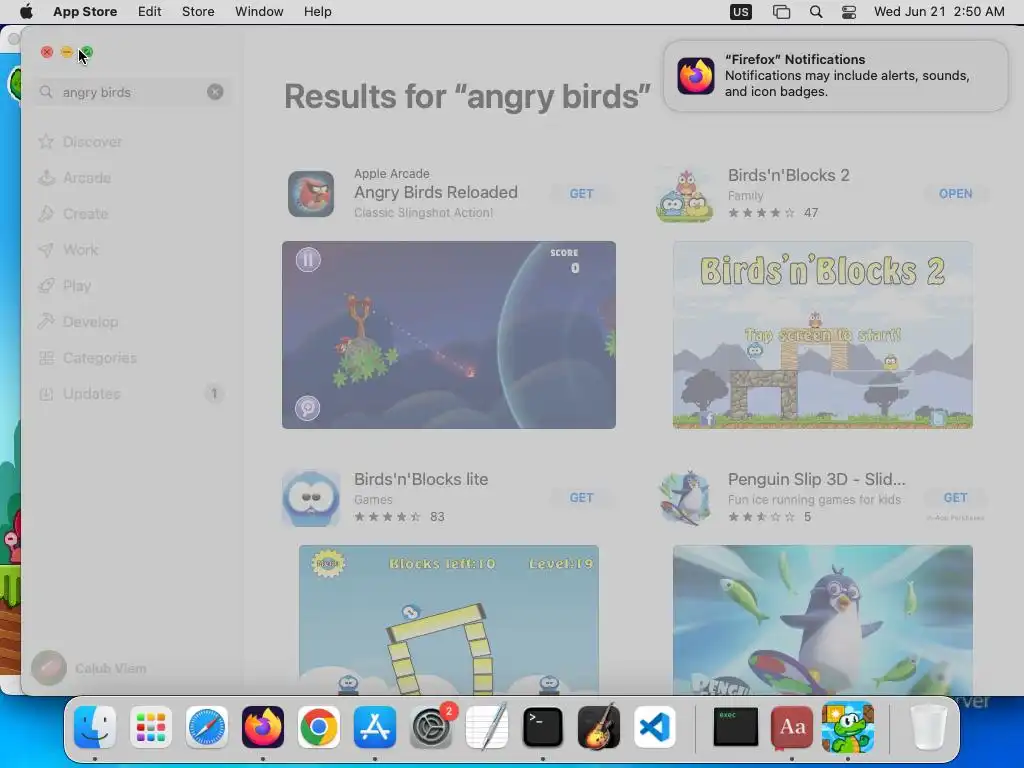Focus the angry birds search field

[131, 92]
